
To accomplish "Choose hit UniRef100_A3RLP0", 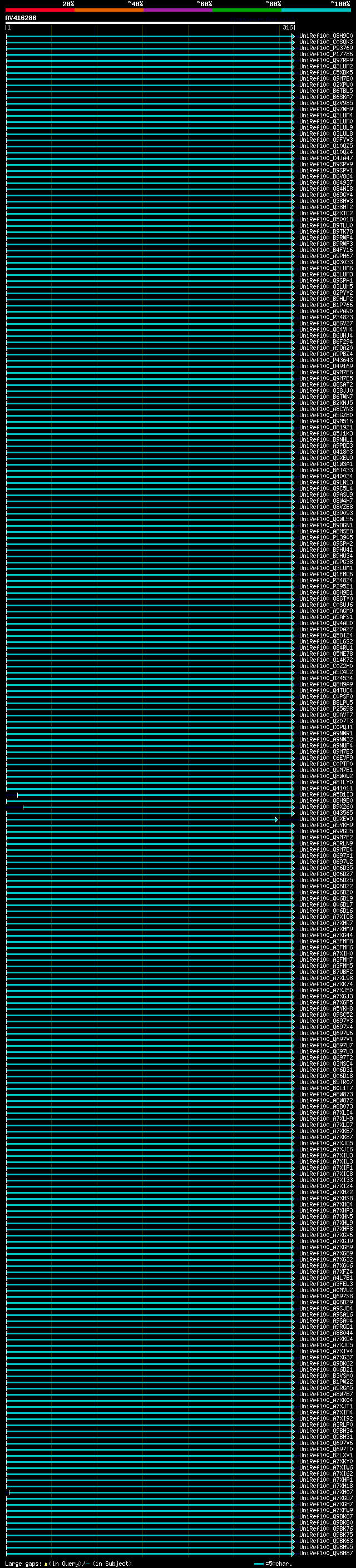I will (326, 1424).
